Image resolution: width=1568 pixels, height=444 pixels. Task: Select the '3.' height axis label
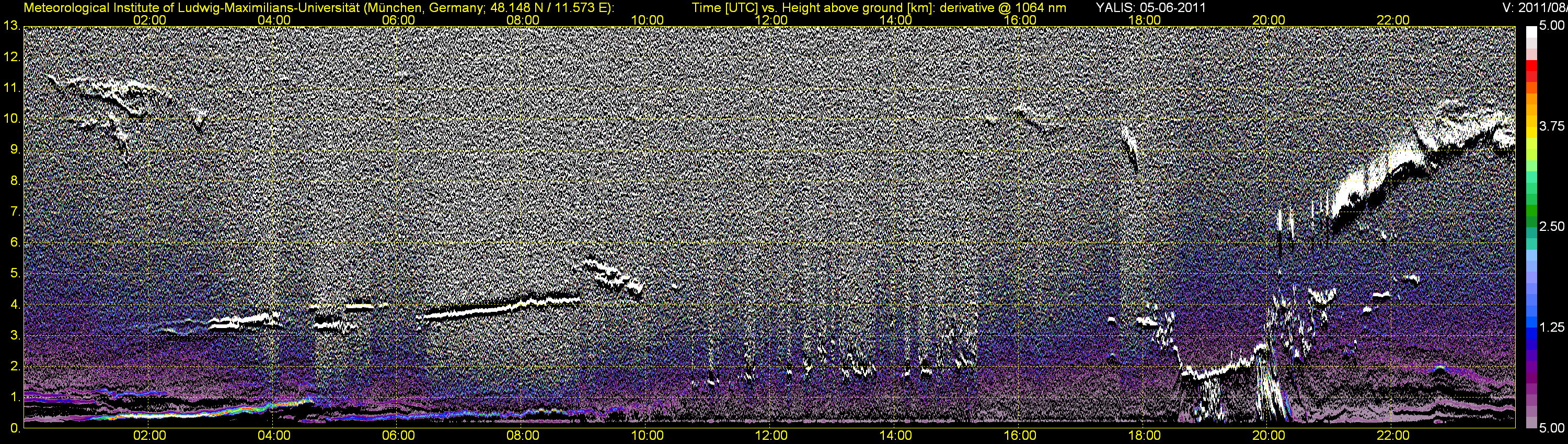(15, 336)
